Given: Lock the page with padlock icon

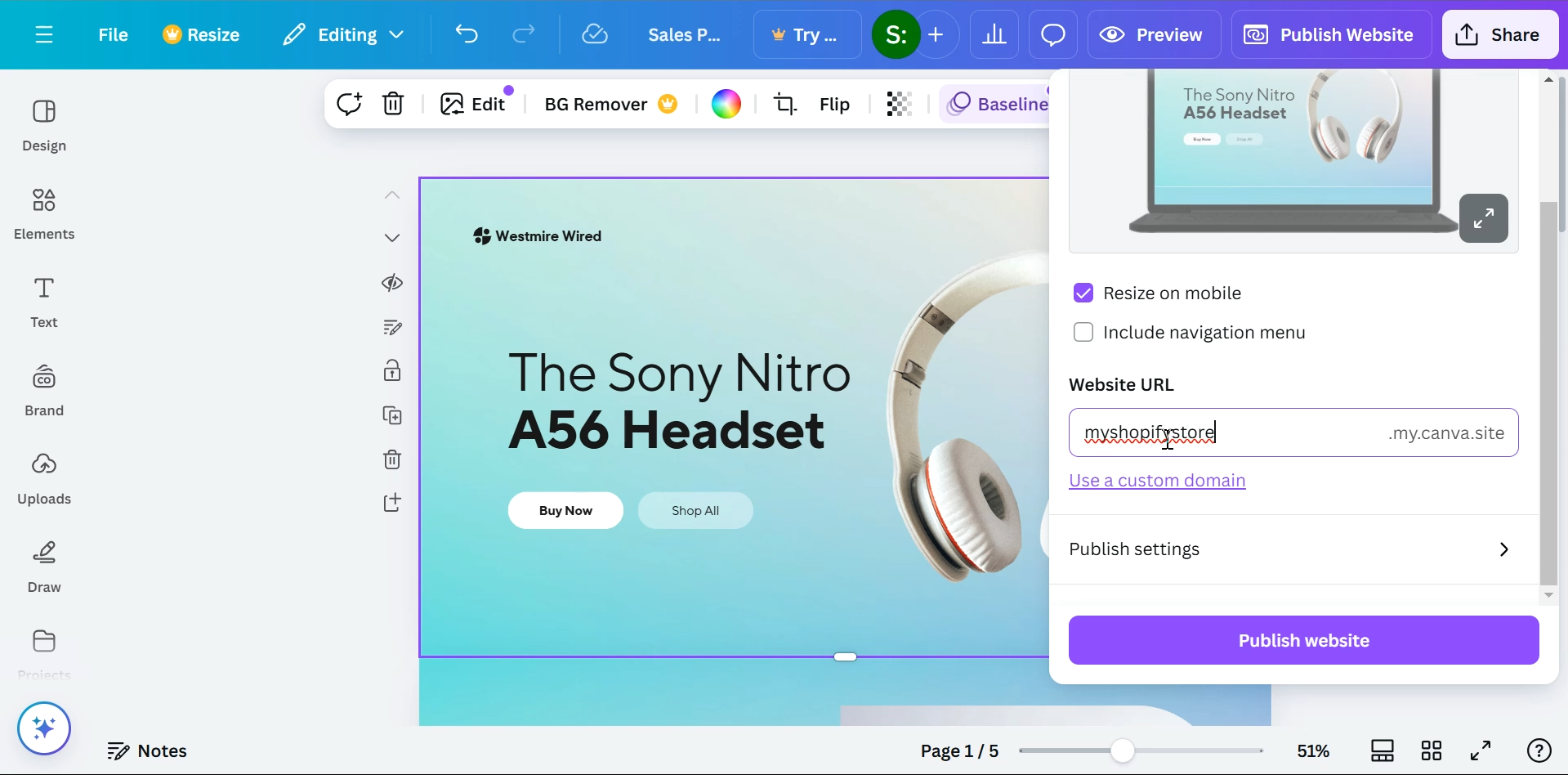Looking at the screenshot, I should tap(392, 370).
